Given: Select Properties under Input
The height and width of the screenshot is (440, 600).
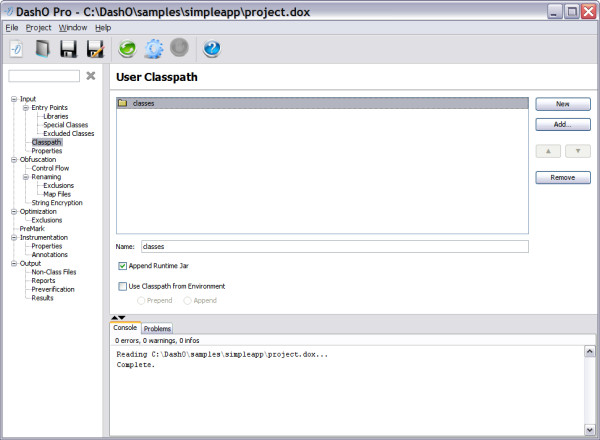Looking at the screenshot, I should point(47,151).
